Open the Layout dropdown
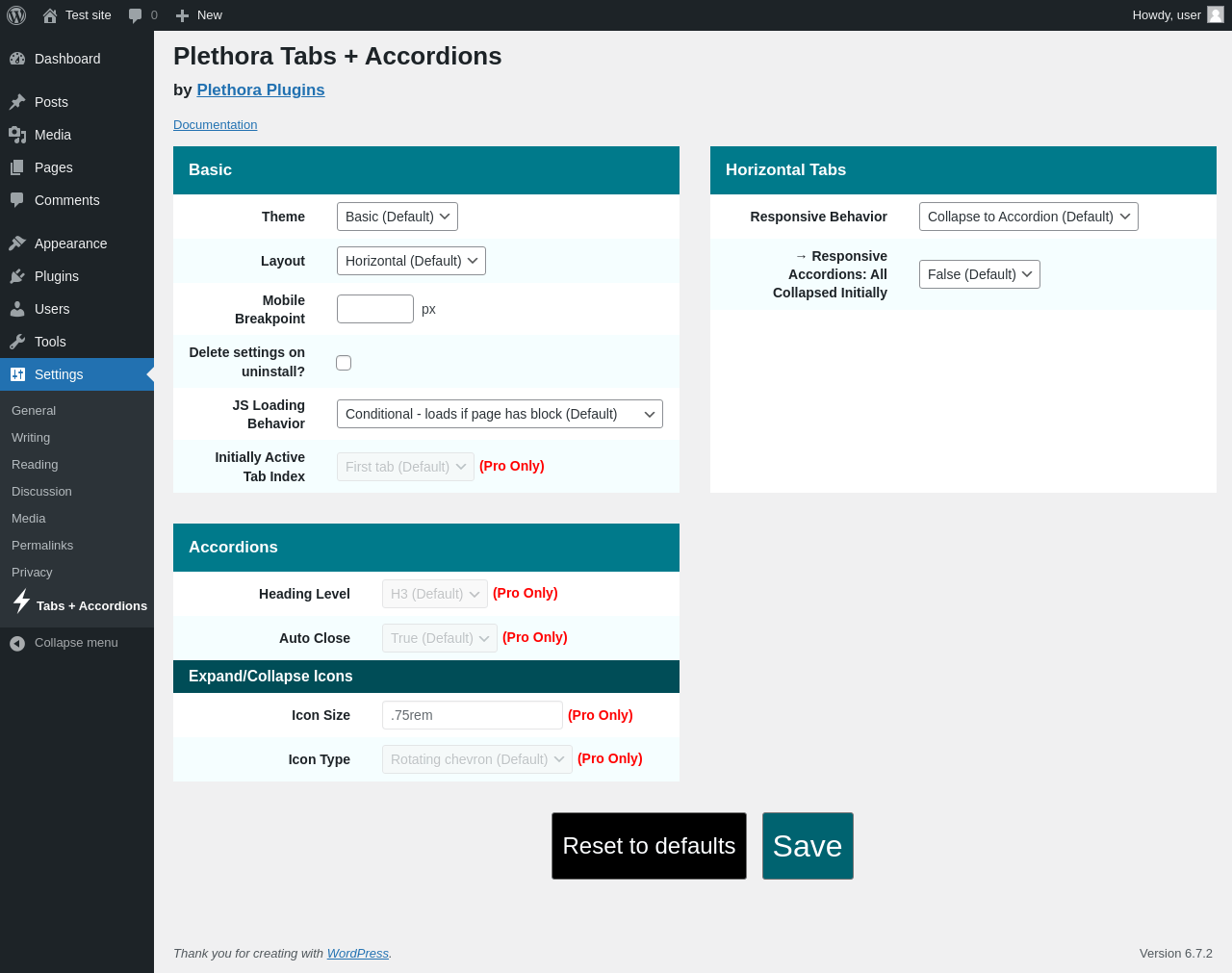The width and height of the screenshot is (1232, 973). coord(411,261)
